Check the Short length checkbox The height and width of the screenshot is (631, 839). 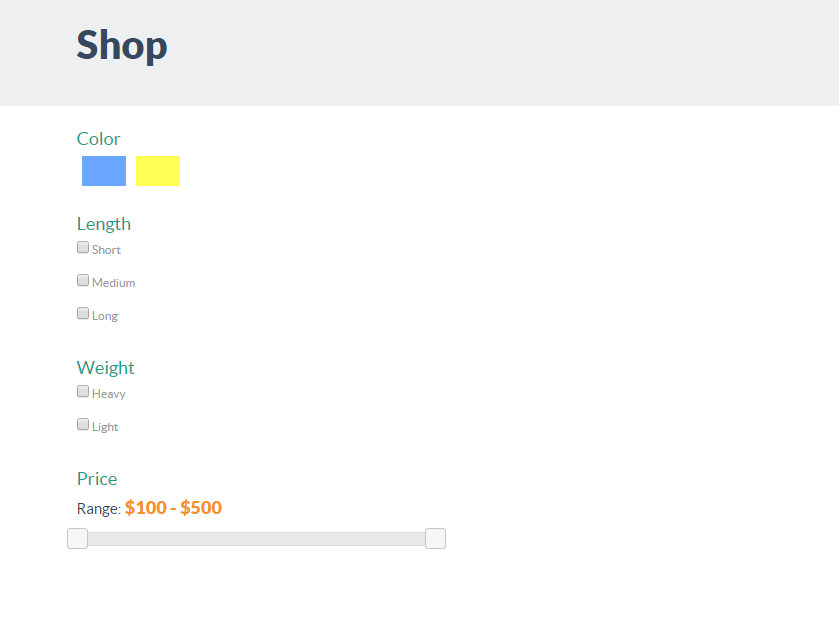pos(83,247)
